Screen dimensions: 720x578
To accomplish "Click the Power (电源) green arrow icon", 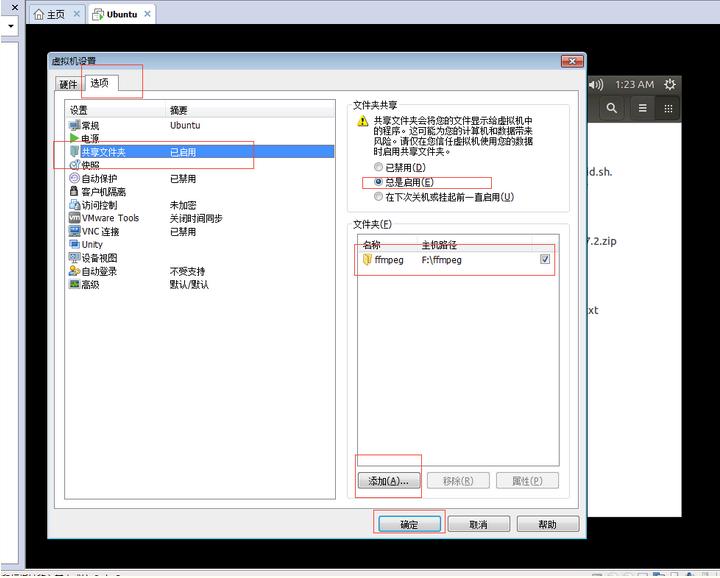I will click(x=74, y=138).
